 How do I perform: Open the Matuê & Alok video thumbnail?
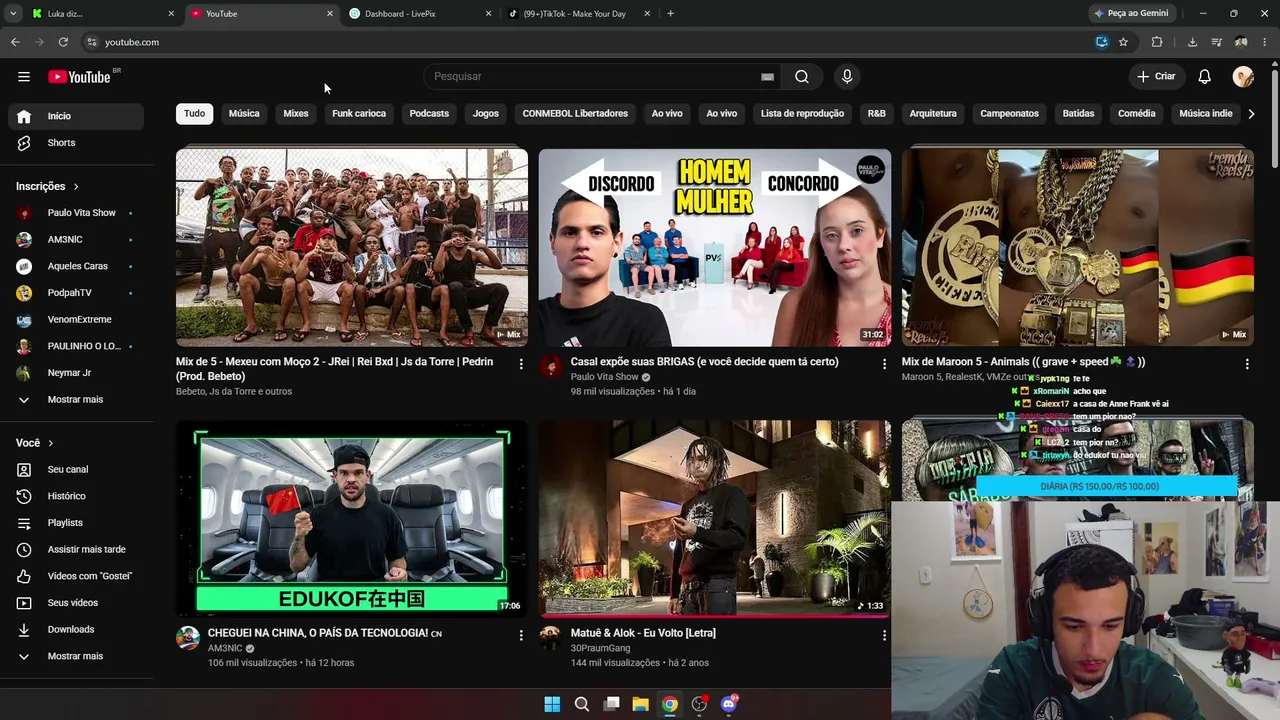coord(715,518)
